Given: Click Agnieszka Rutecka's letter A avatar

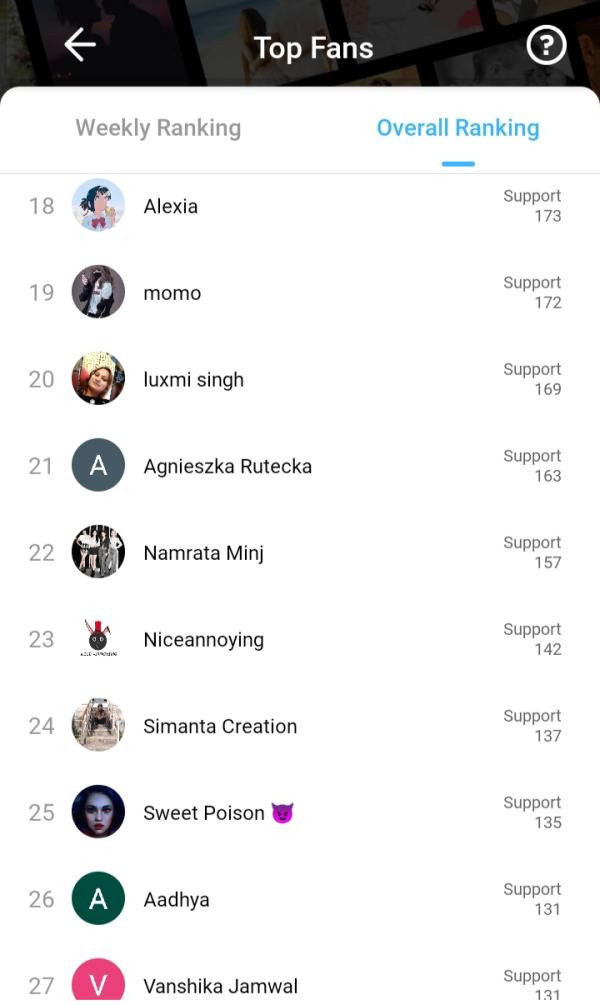Looking at the screenshot, I should tap(98, 466).
